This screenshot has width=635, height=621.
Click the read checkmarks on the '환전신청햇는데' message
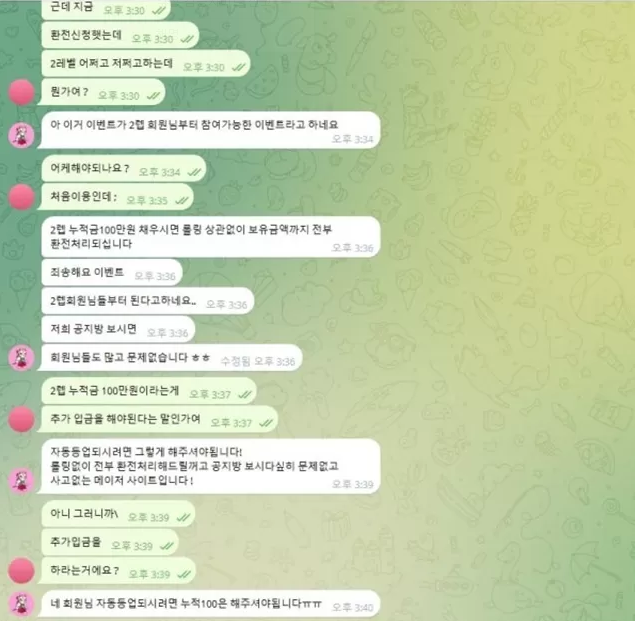[x=187, y=39]
